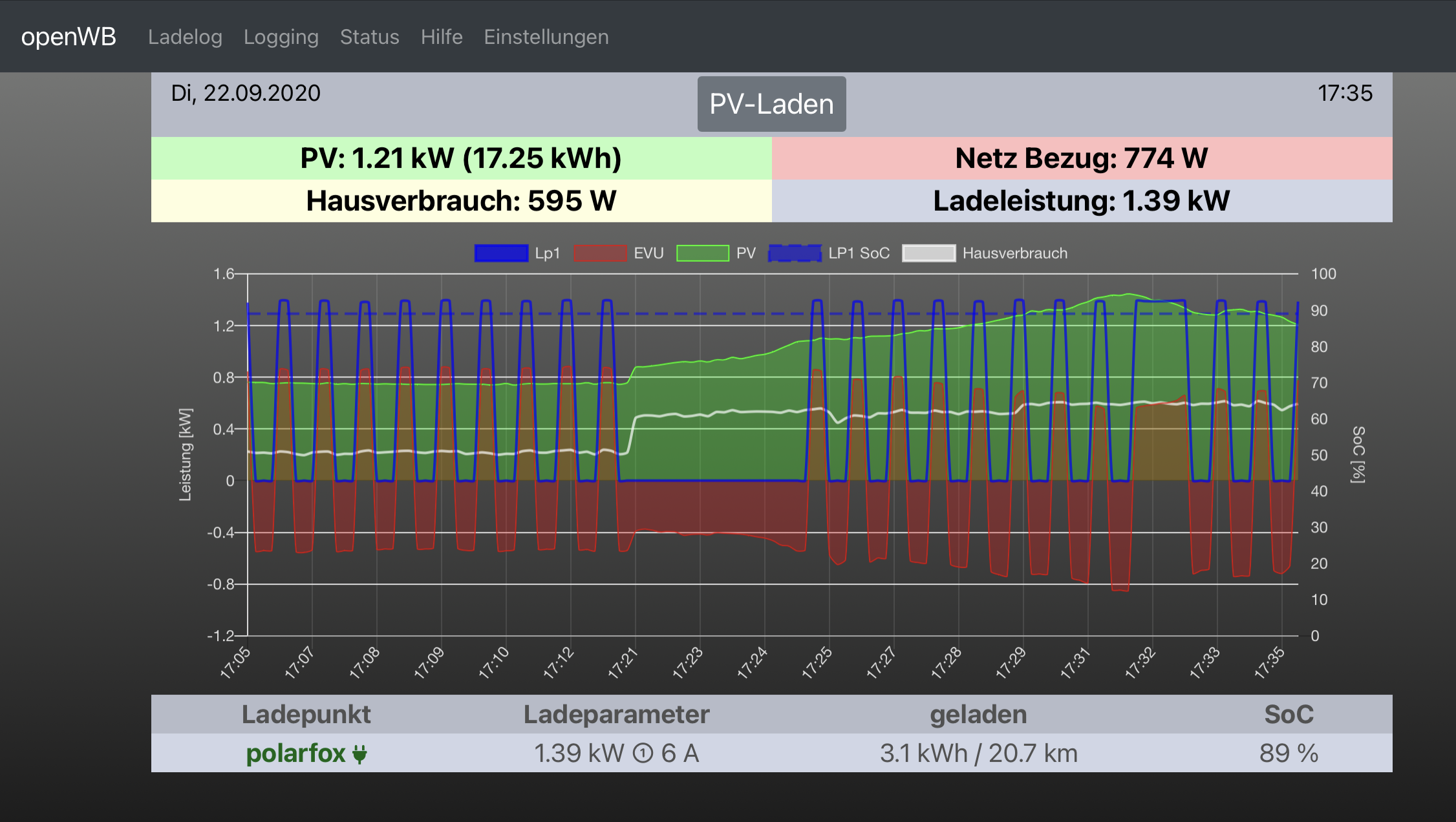Image resolution: width=1456 pixels, height=822 pixels.
Task: Open the PV-Laden charge mode selector
Action: (x=771, y=104)
